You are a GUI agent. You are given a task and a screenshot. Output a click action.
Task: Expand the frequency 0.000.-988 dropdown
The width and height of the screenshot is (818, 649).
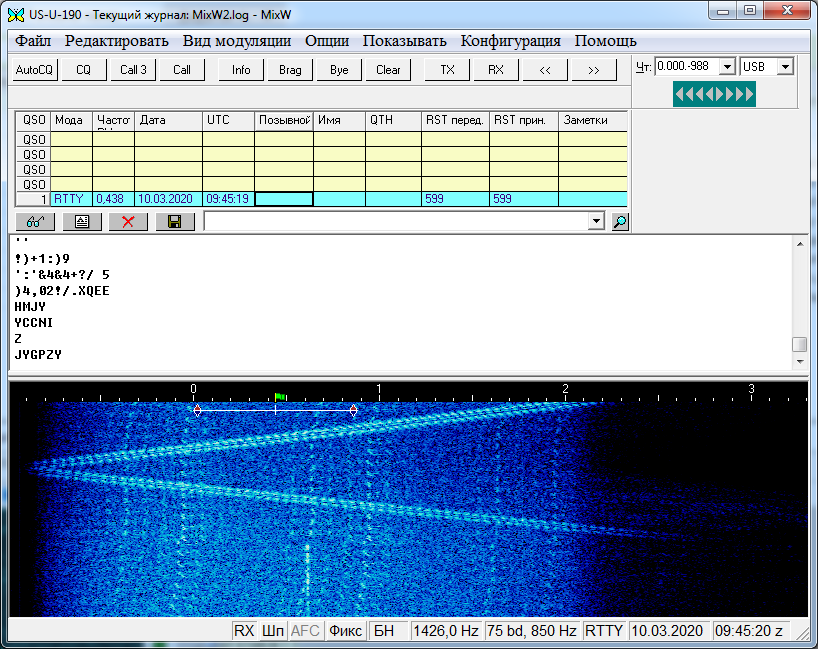coord(727,67)
